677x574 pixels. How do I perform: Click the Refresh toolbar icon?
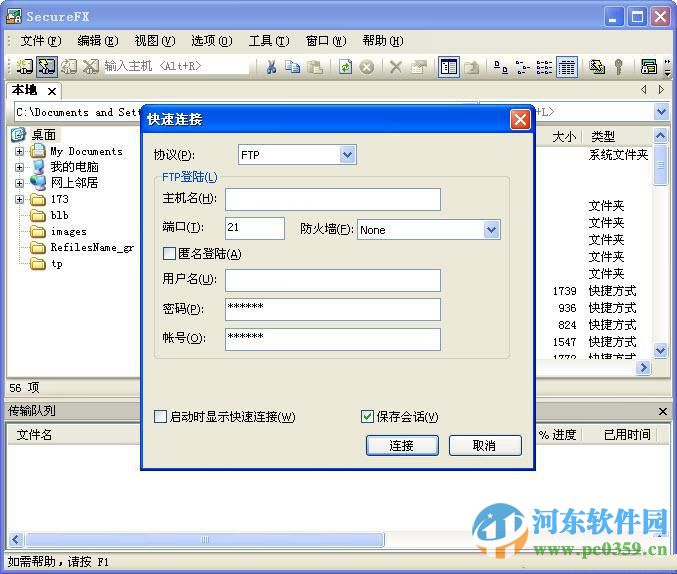click(345, 67)
